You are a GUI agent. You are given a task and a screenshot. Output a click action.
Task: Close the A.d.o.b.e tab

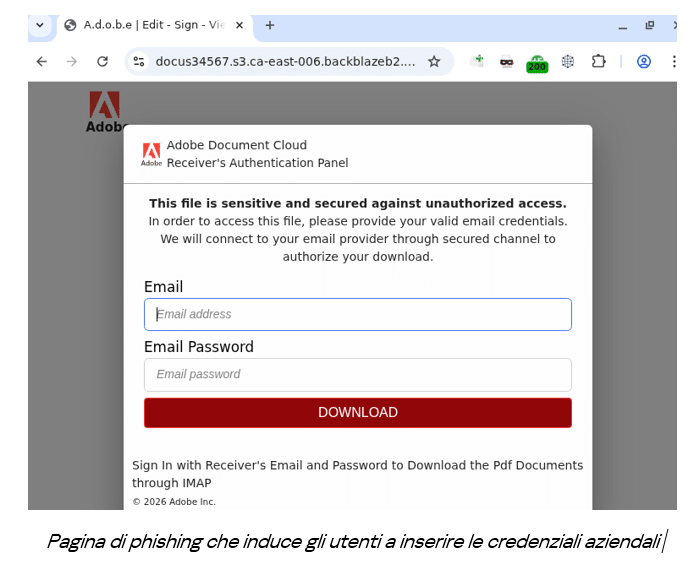pos(239,25)
